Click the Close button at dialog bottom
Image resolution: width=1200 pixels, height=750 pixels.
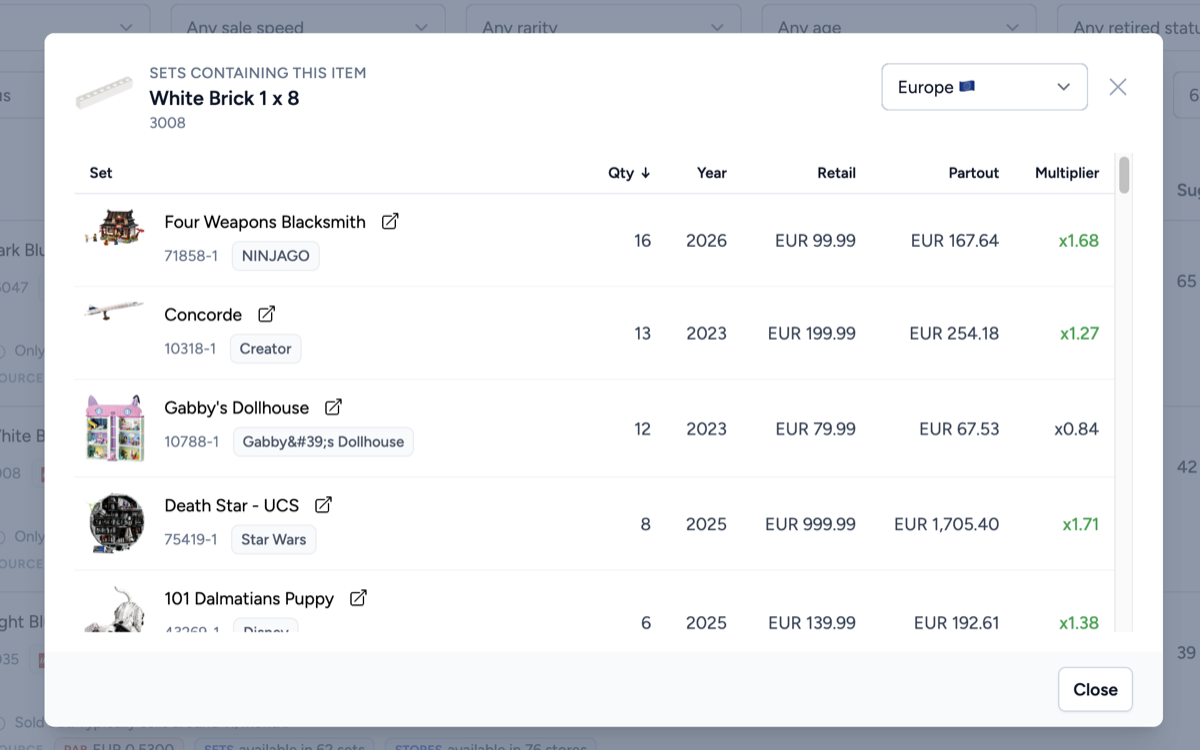click(x=1095, y=689)
